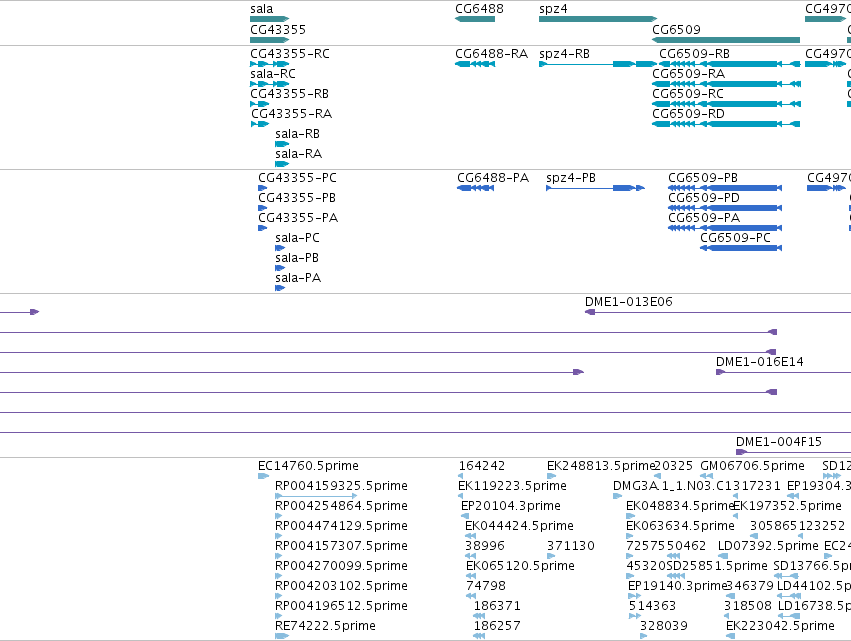
Task: Select transcript sala-RC
Action: pos(269,84)
